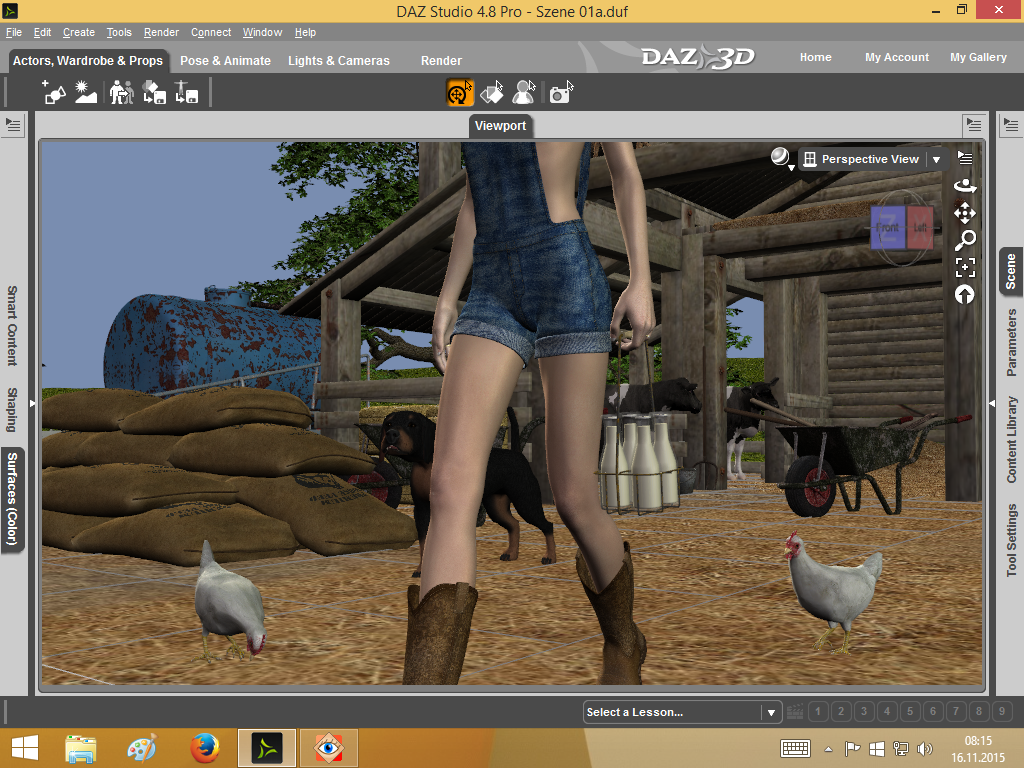Click the environment/landscape toolbar icon
This screenshot has height=768, width=1024.
coord(86,92)
